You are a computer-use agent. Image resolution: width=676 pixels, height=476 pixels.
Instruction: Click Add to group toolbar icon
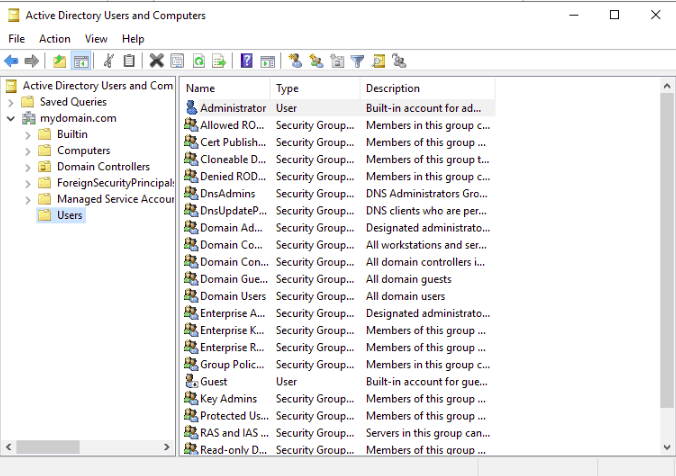coord(399,61)
